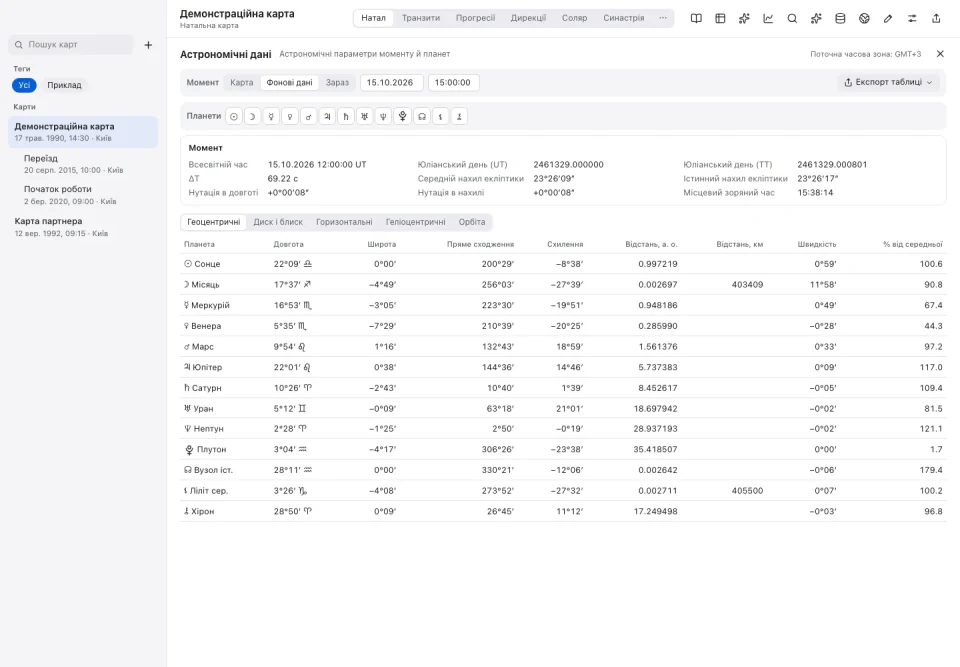Image resolution: width=960 pixels, height=667 pixels.
Task: Open the database cylinder icon
Action: [840, 18]
